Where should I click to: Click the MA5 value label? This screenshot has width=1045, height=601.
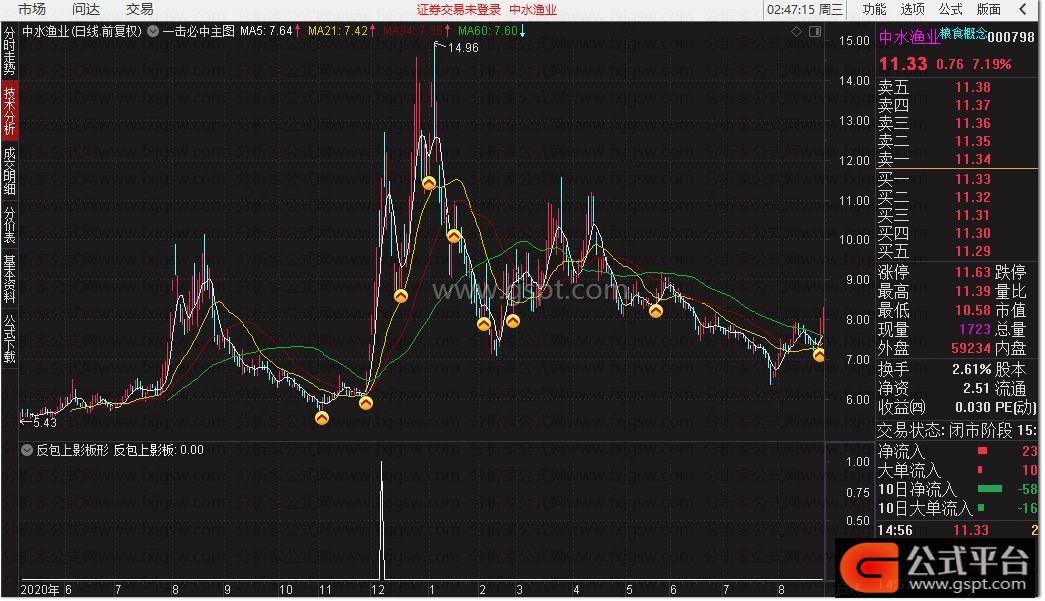(267, 31)
